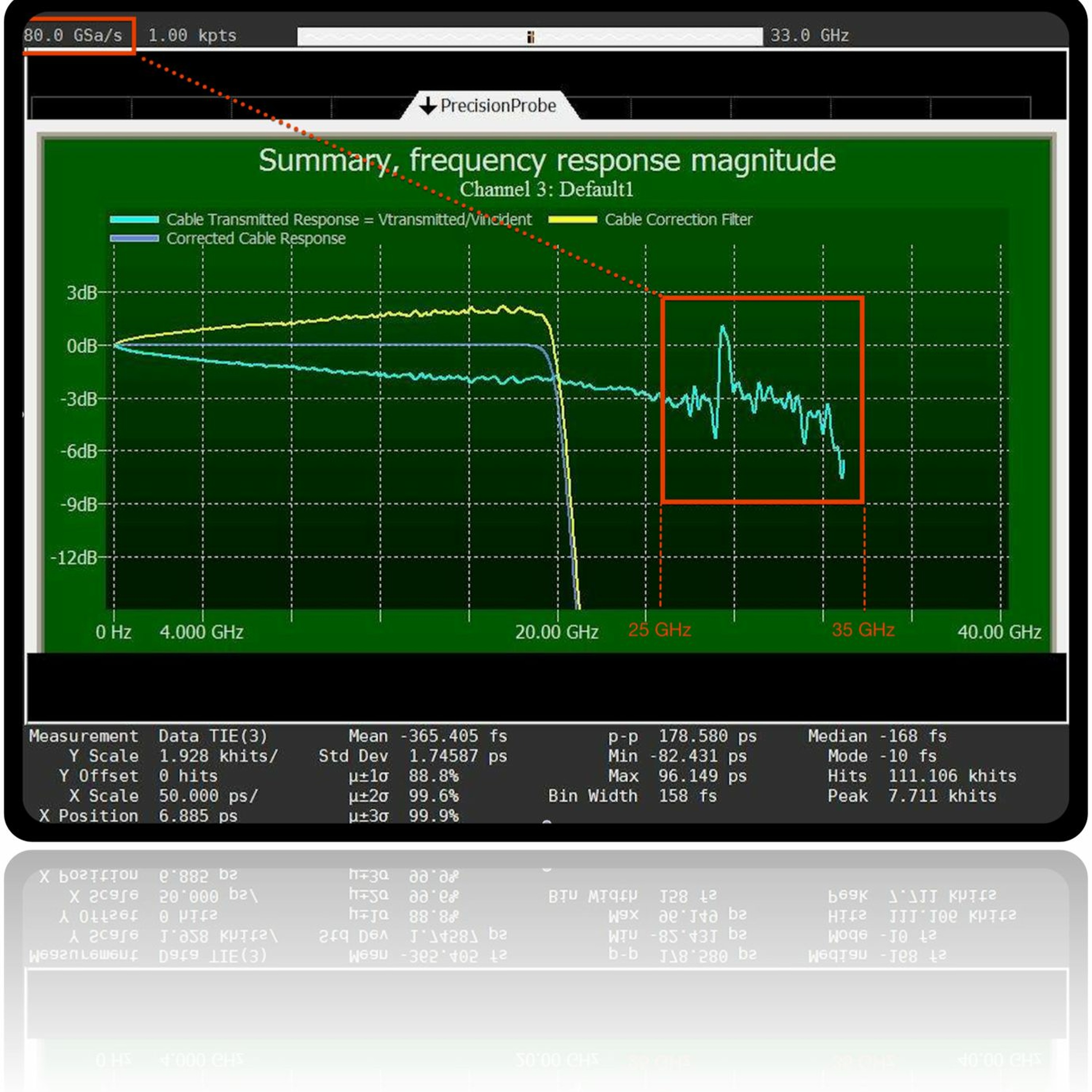Click the '20.00 GHz' frequency axis label

click(557, 632)
